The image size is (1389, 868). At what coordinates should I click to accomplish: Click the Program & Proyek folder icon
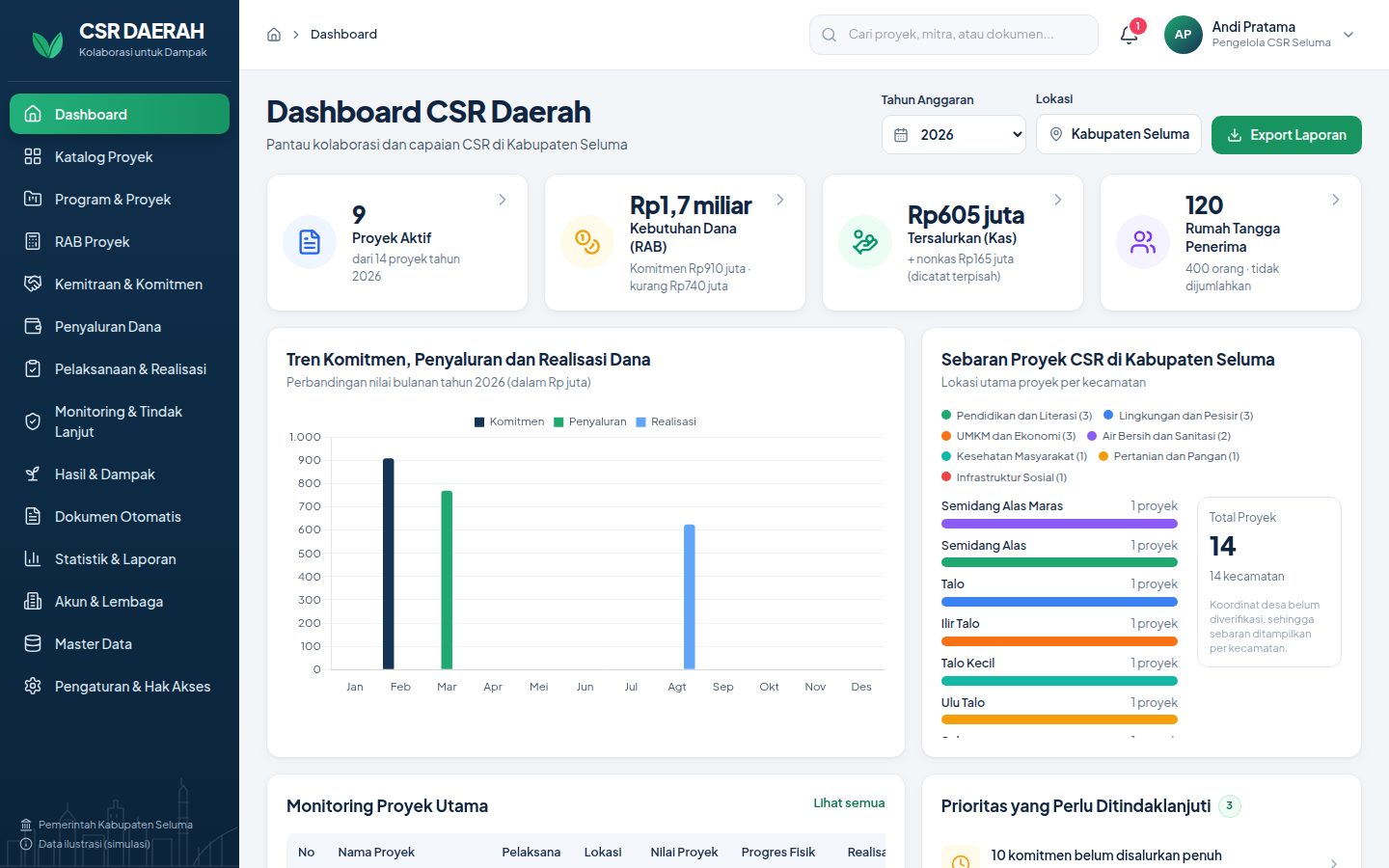pos(33,199)
